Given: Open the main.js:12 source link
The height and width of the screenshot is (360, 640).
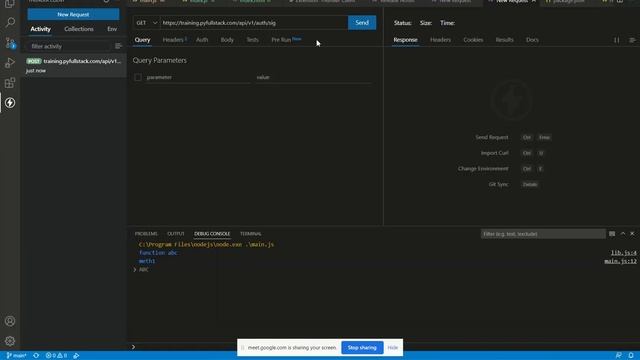Looking at the screenshot, I should coord(620,261).
